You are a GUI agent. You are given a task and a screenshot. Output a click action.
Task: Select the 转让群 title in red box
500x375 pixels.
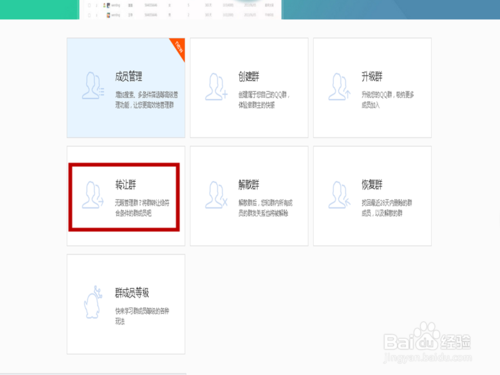pyautogui.click(x=126, y=184)
